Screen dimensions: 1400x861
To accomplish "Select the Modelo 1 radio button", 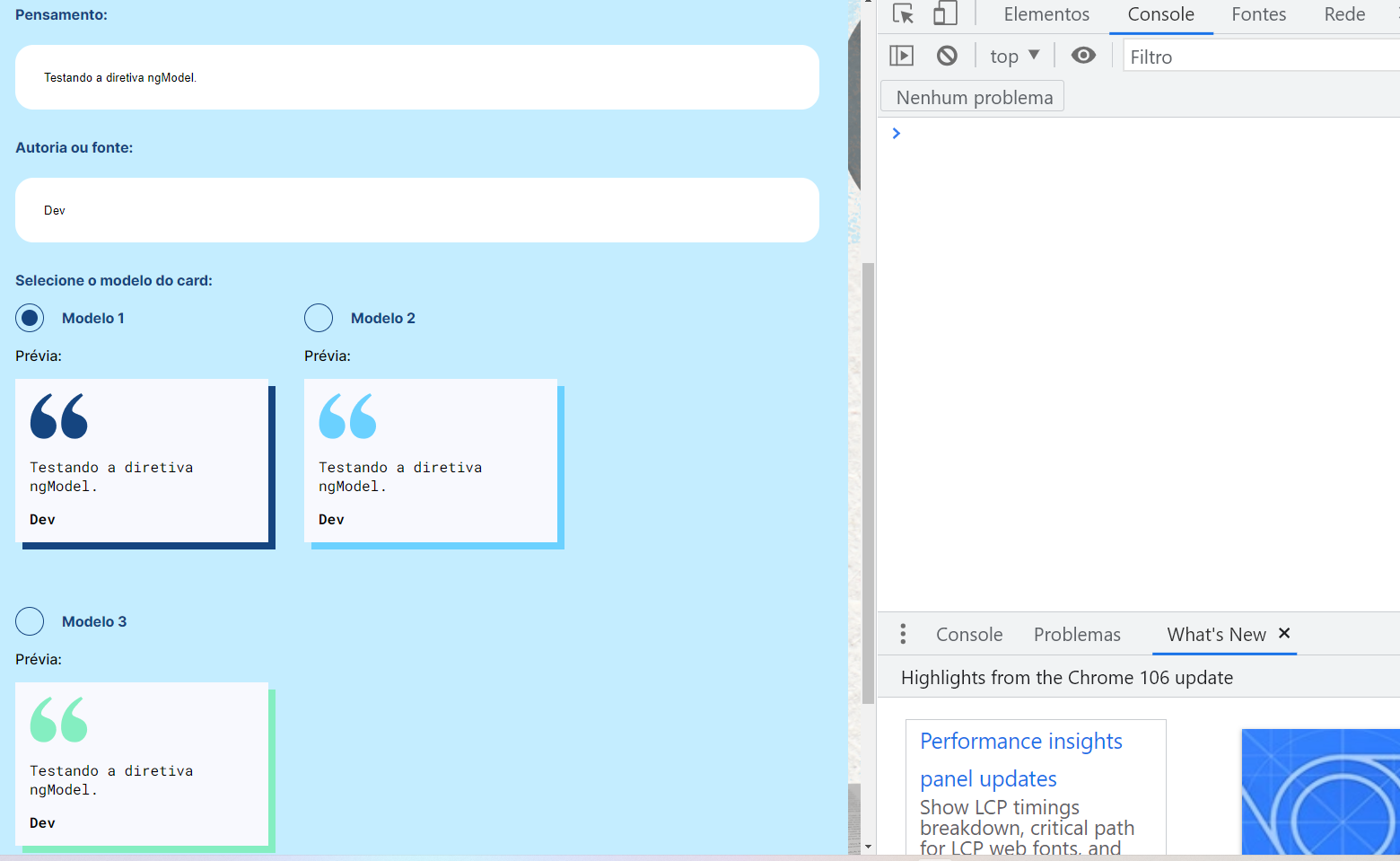I will (x=30, y=318).
